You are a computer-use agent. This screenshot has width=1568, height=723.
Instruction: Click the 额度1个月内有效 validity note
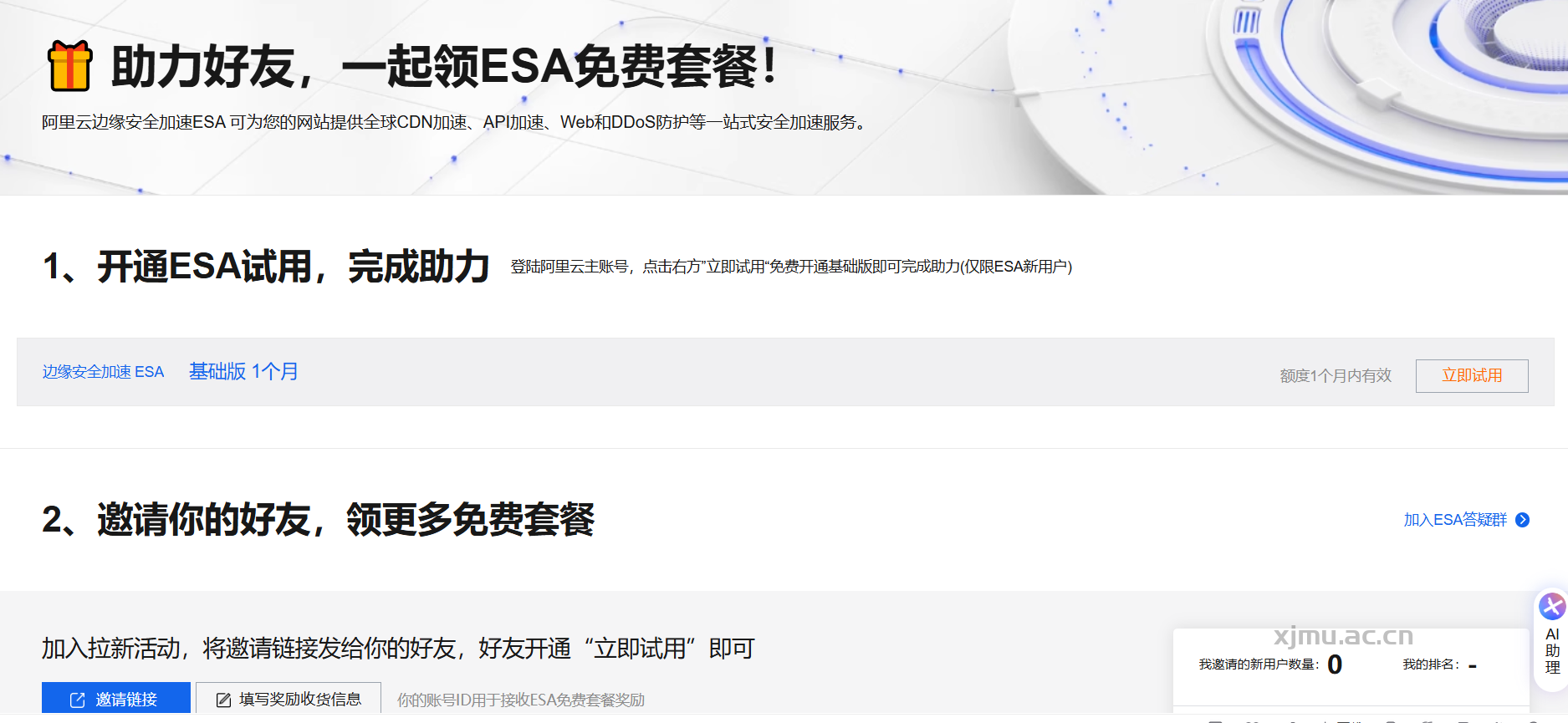point(1336,376)
